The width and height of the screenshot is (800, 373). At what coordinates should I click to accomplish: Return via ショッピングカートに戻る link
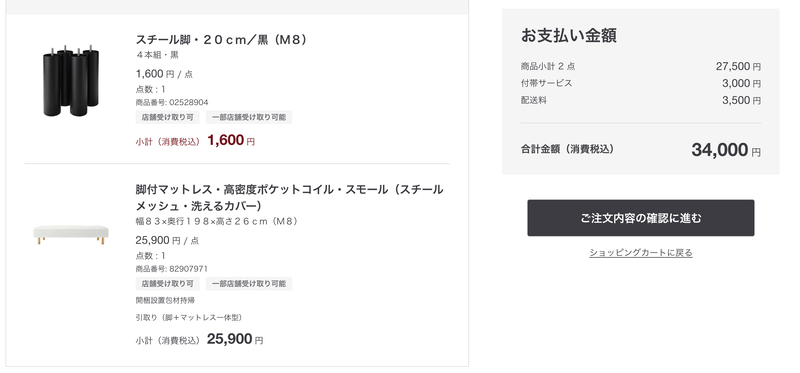[640, 253]
